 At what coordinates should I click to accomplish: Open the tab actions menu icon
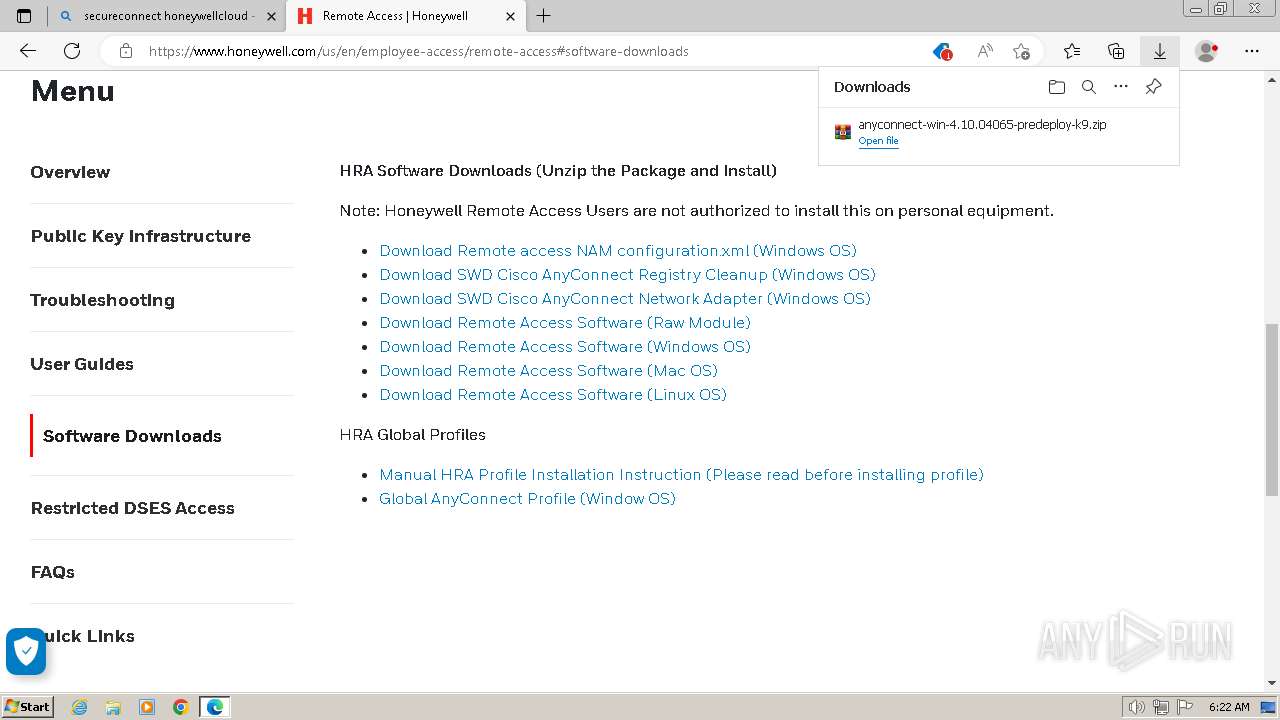click(x=24, y=16)
